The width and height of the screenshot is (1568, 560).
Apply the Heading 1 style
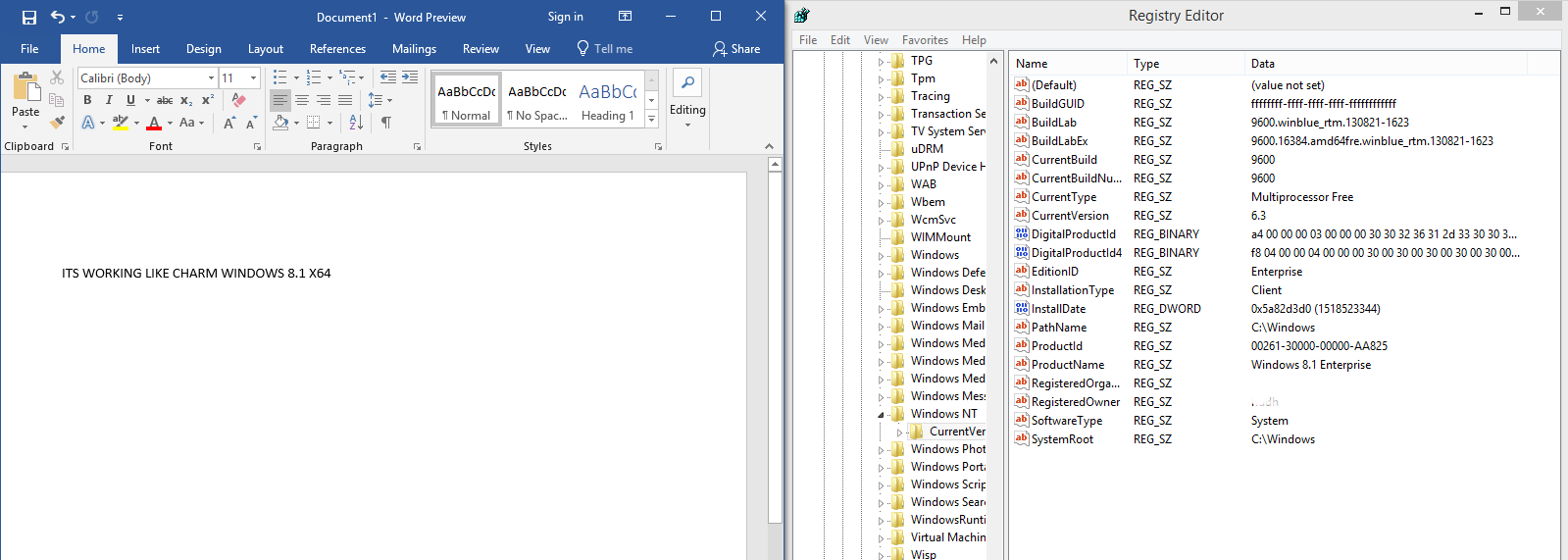tap(608, 99)
